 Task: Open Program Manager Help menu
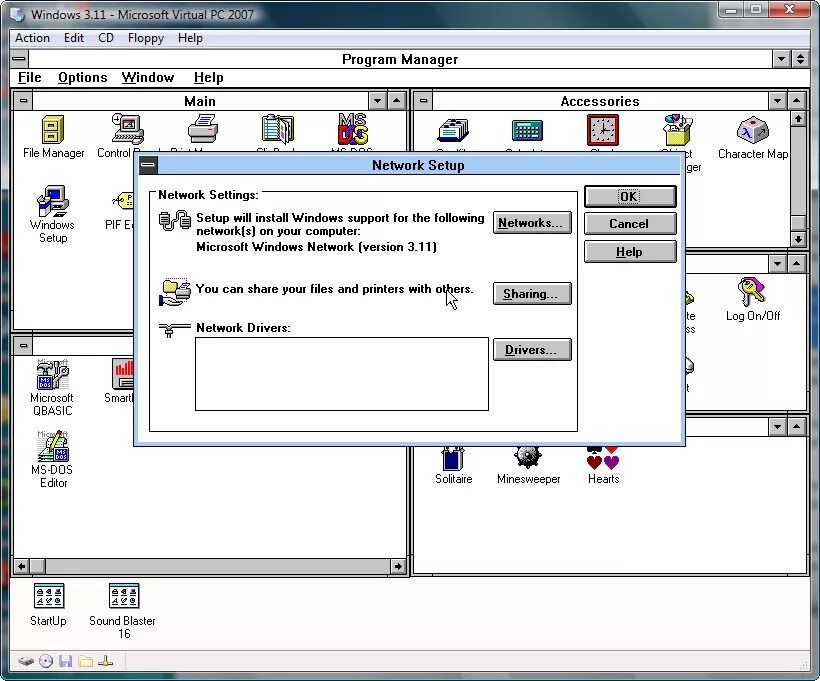tap(209, 77)
